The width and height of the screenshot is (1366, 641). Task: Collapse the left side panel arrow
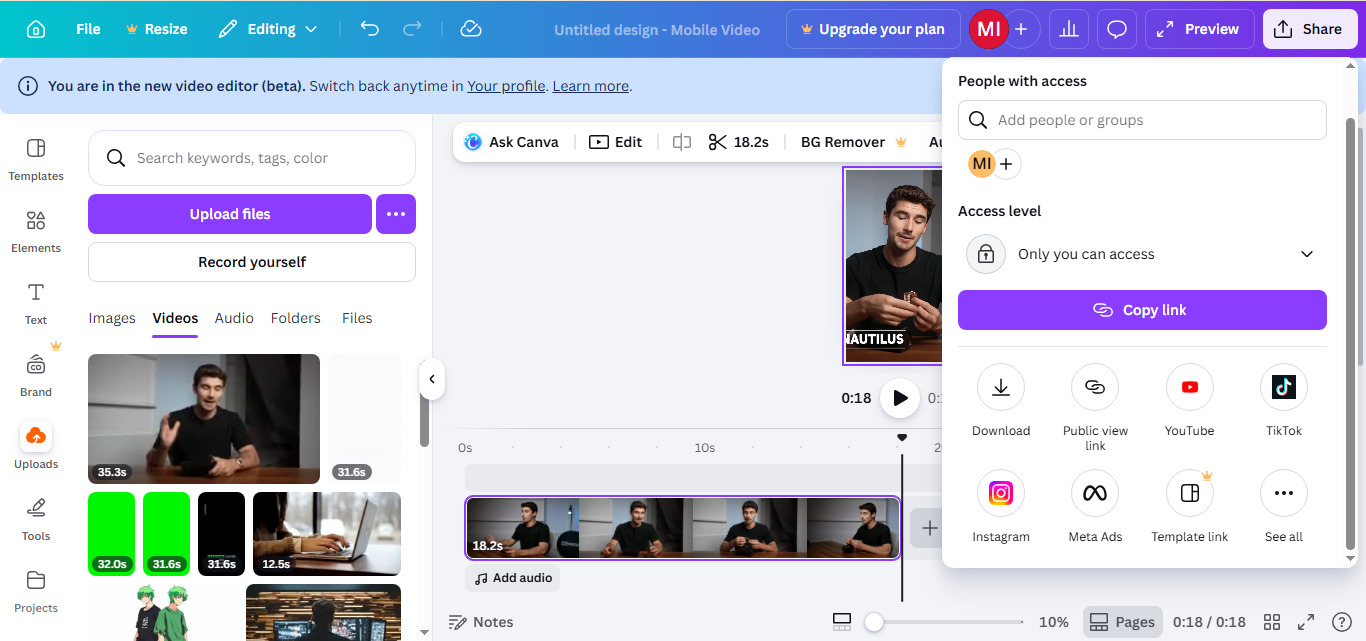[432, 379]
